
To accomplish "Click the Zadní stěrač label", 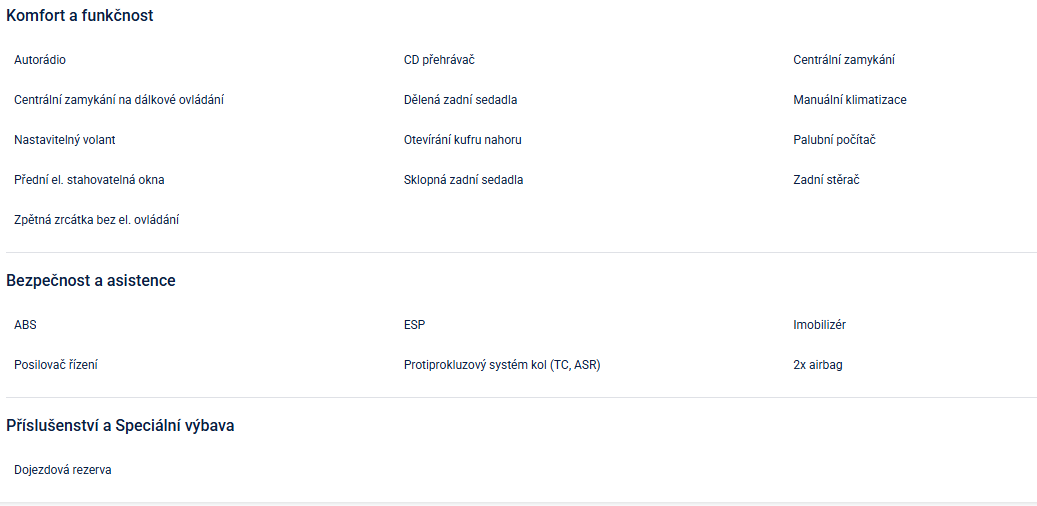I will pyautogui.click(x=826, y=180).
